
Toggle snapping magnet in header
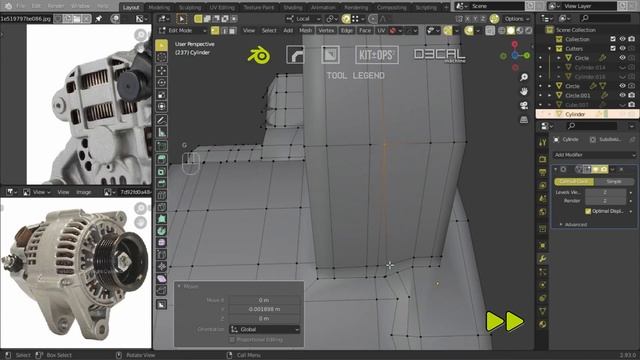click(346, 19)
